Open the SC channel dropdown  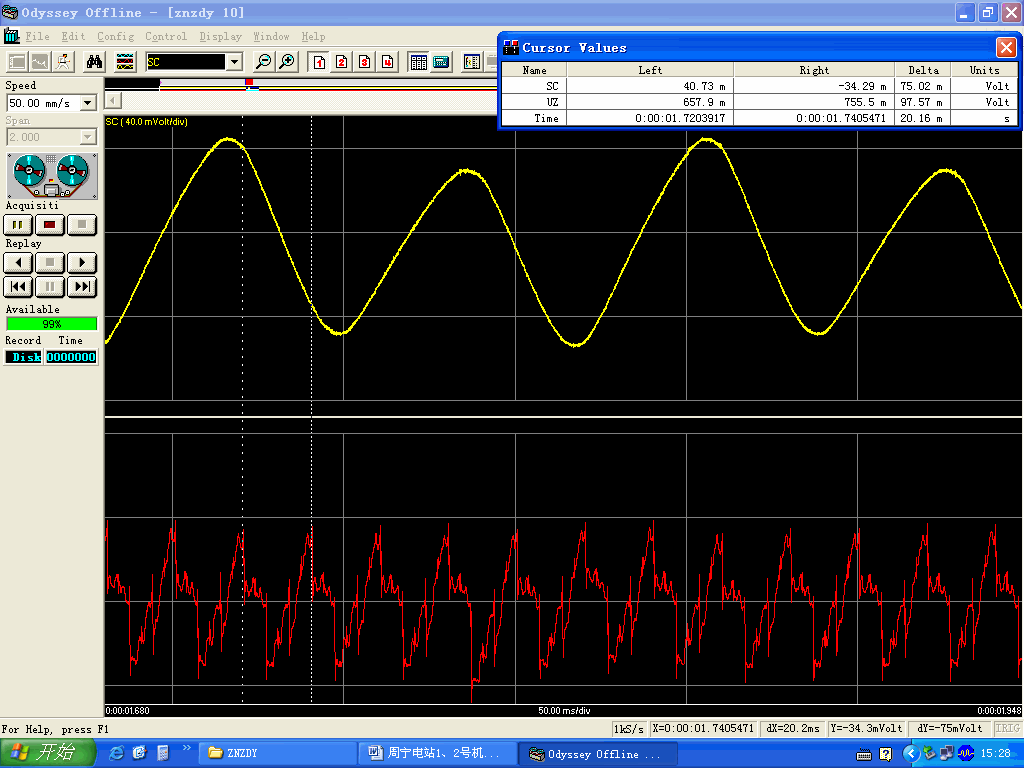click(235, 62)
